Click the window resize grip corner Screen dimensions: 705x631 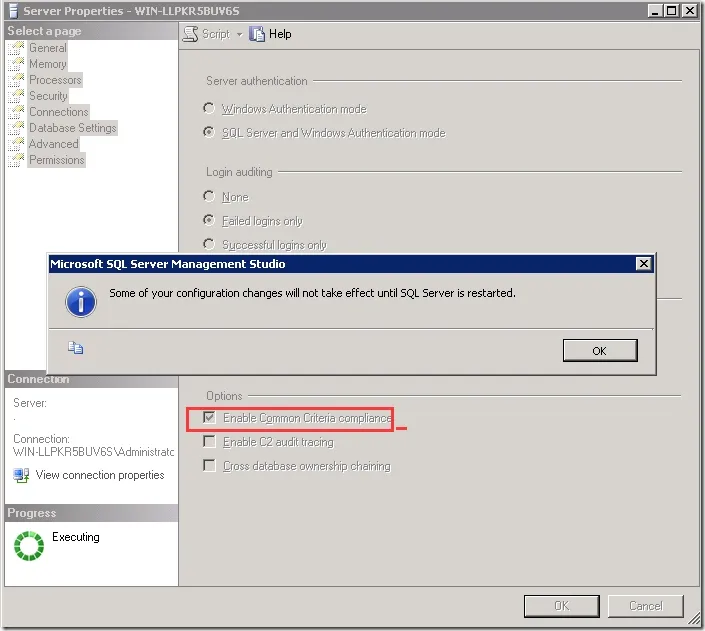(695, 619)
